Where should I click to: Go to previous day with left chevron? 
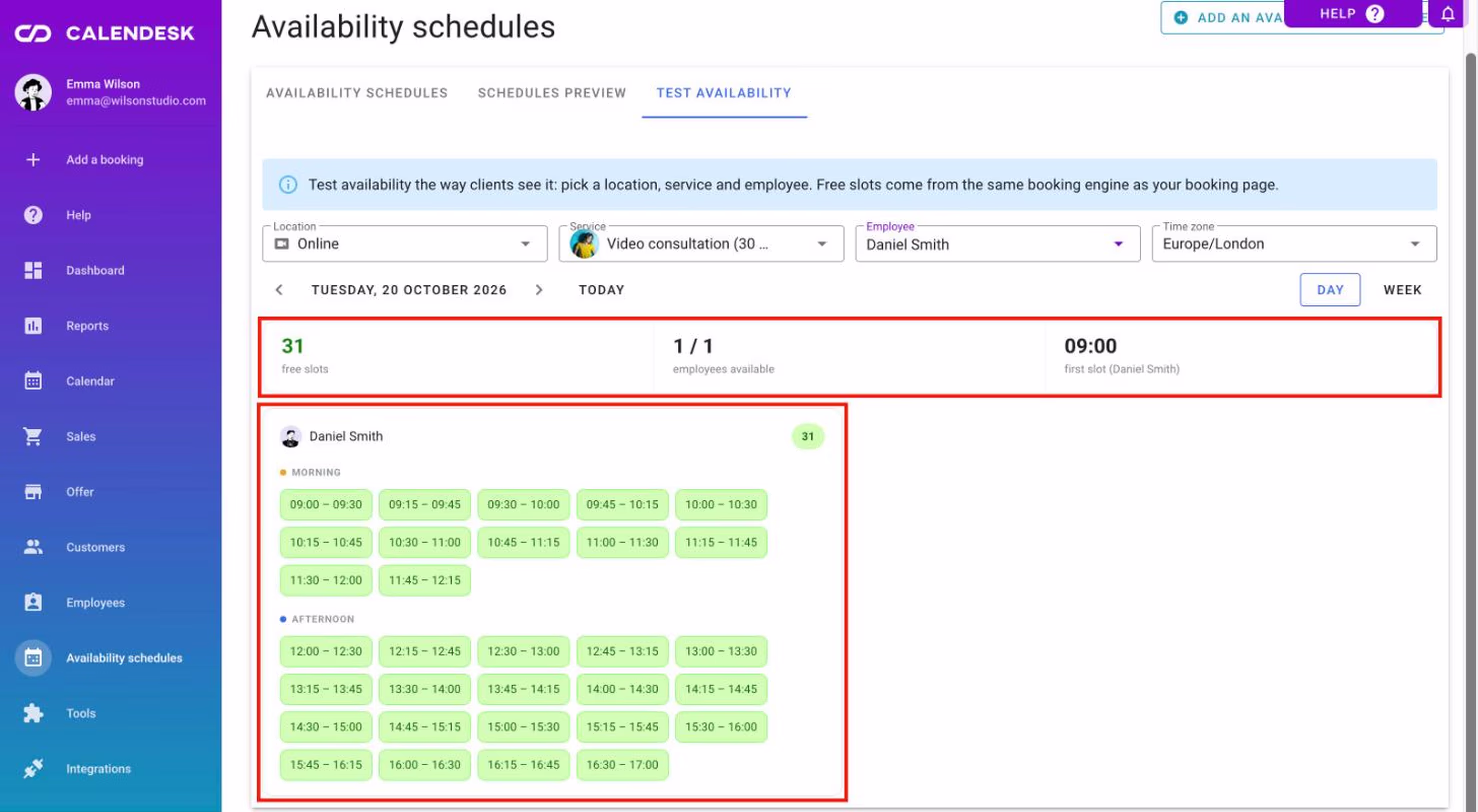[x=279, y=290]
